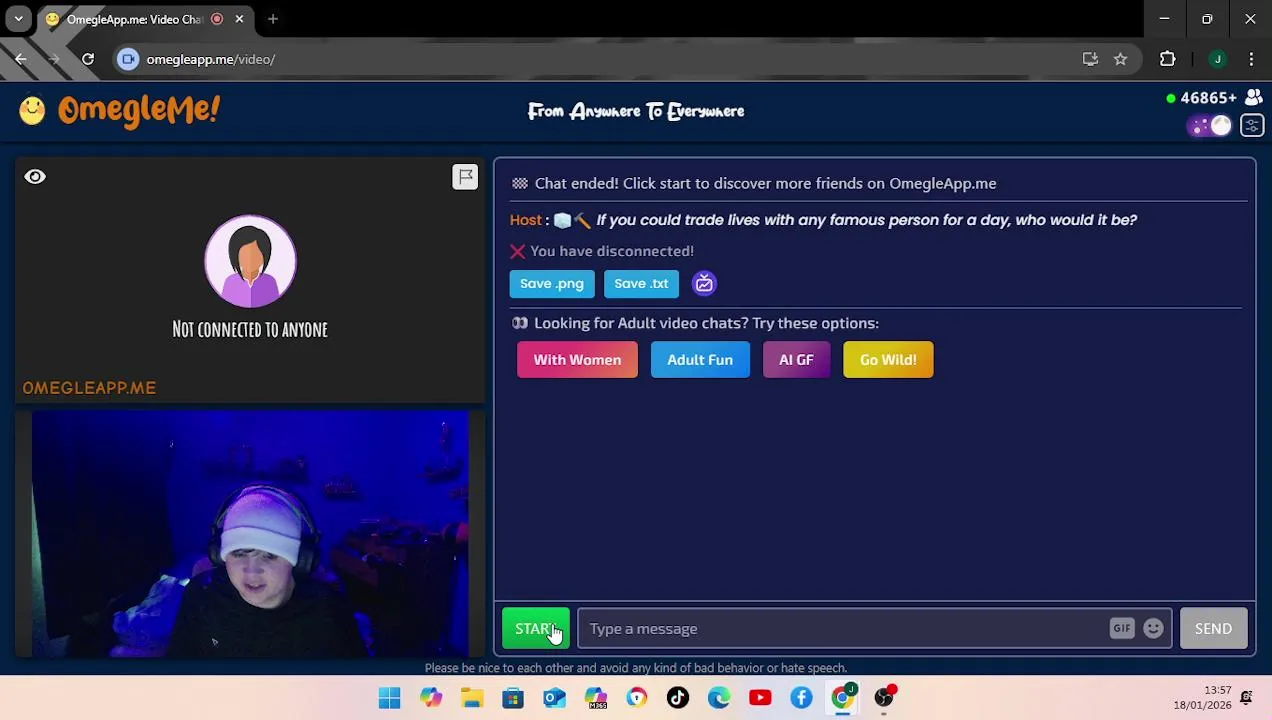This screenshot has width=1272, height=720.
Task: Open the TV share icon beside Save .txt
Action: [x=704, y=284]
